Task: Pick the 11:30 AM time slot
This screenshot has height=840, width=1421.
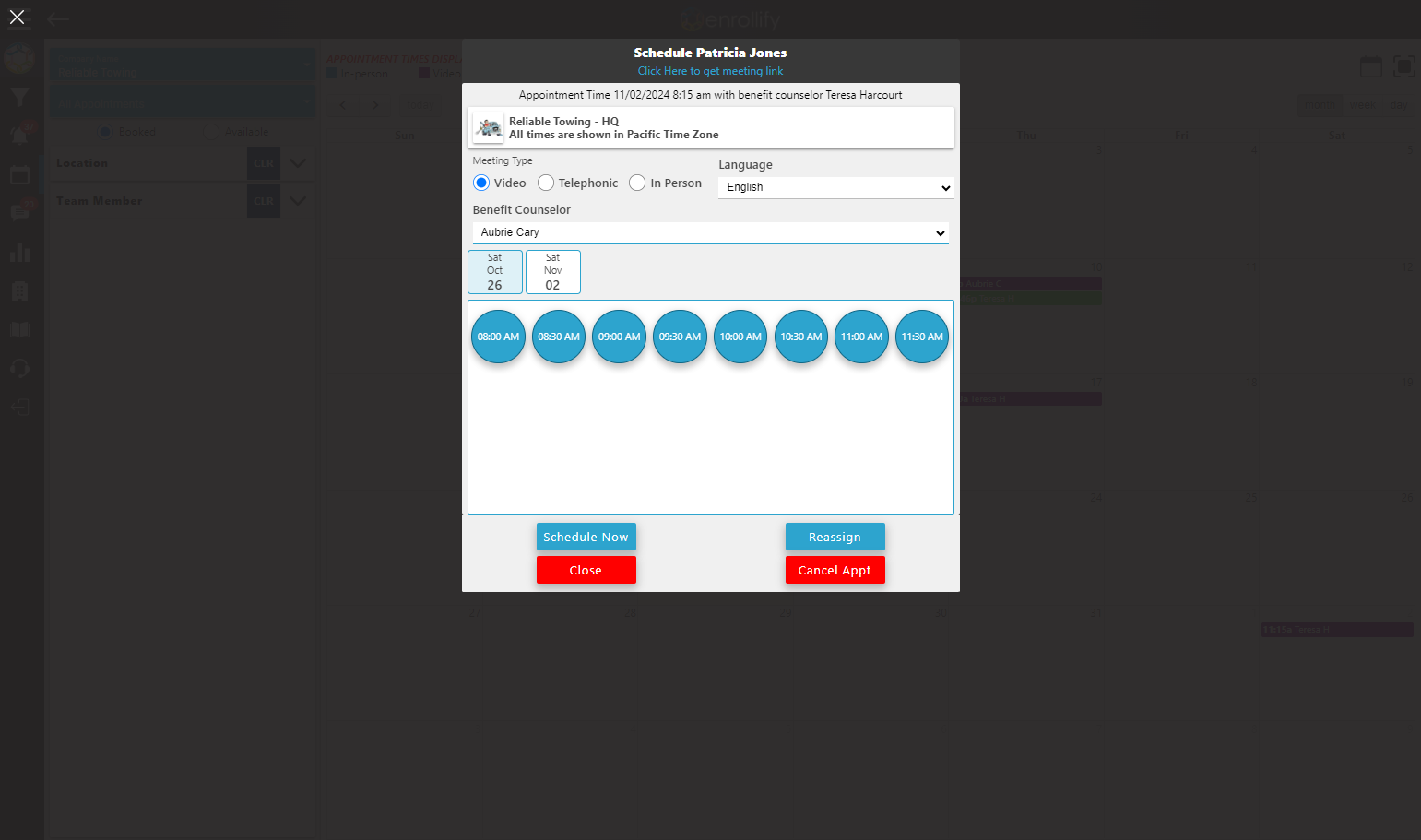Action: click(922, 337)
